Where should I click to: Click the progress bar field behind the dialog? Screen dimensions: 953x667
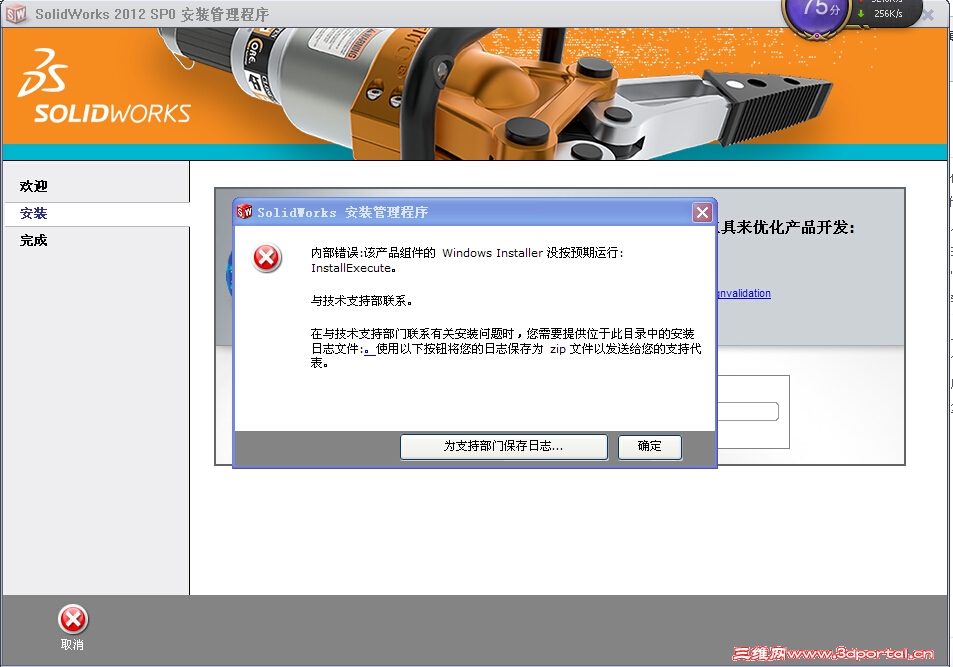(748, 412)
